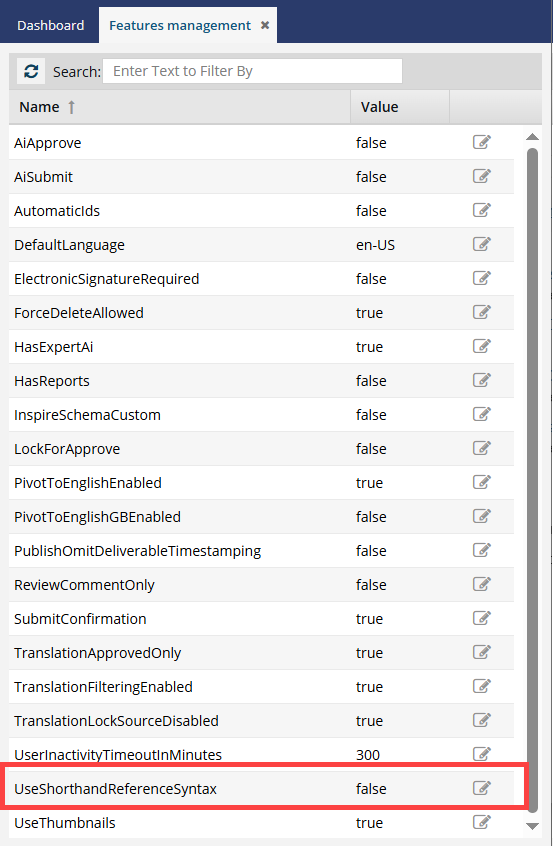Screen dimensions: 553x846
Task: Click the scrollbar down arrow
Action: (x=532, y=826)
